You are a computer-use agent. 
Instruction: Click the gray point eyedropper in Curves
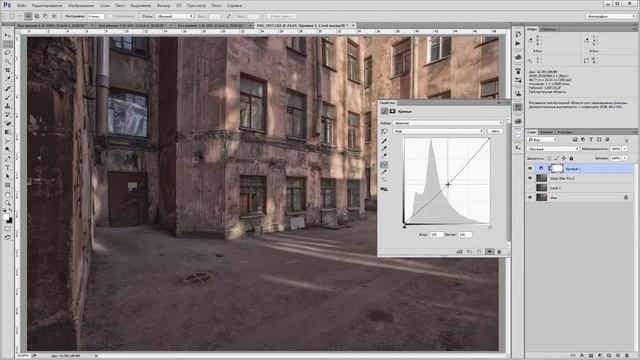coord(384,148)
